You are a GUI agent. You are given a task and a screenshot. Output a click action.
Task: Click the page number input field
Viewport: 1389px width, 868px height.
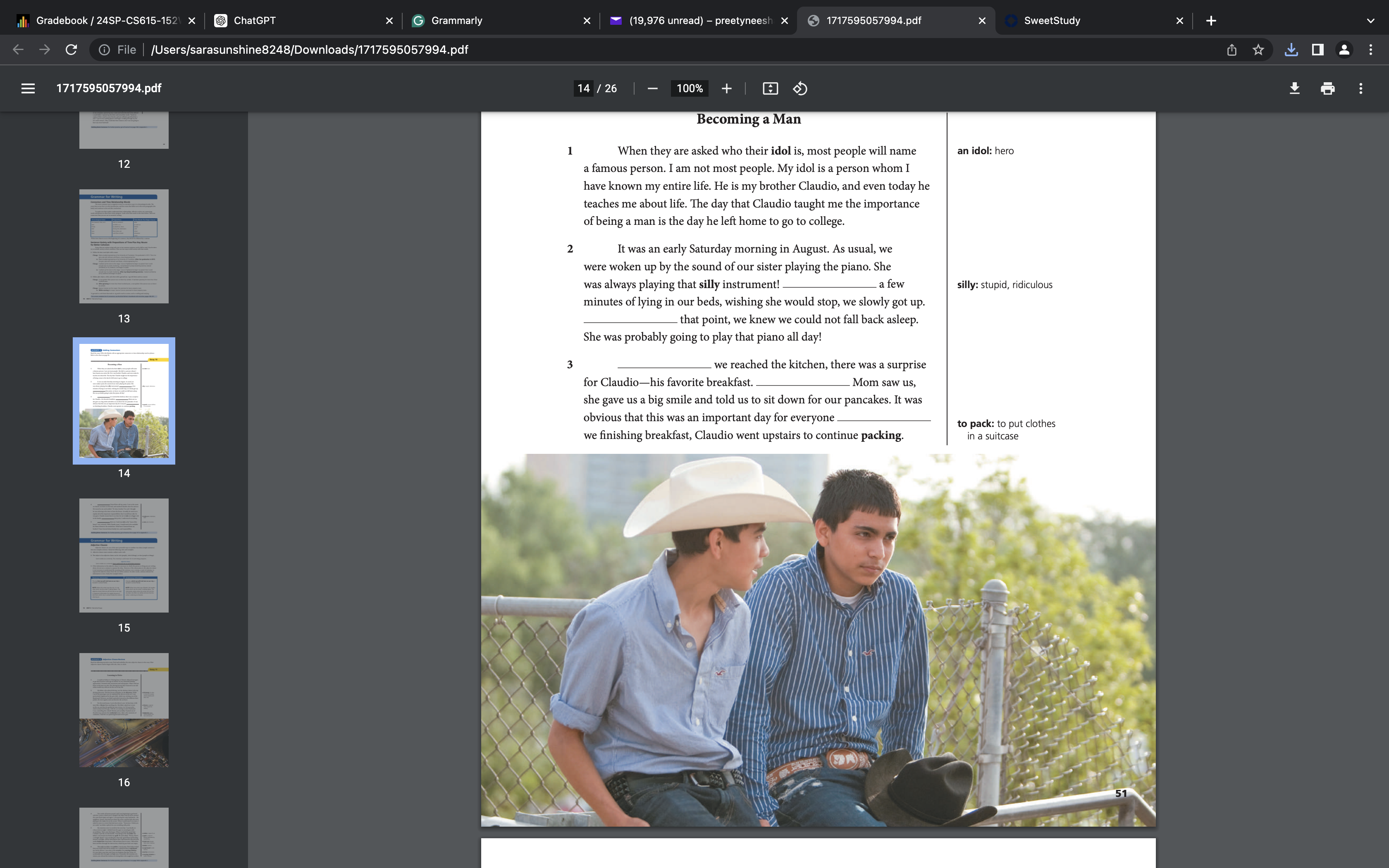(x=584, y=88)
